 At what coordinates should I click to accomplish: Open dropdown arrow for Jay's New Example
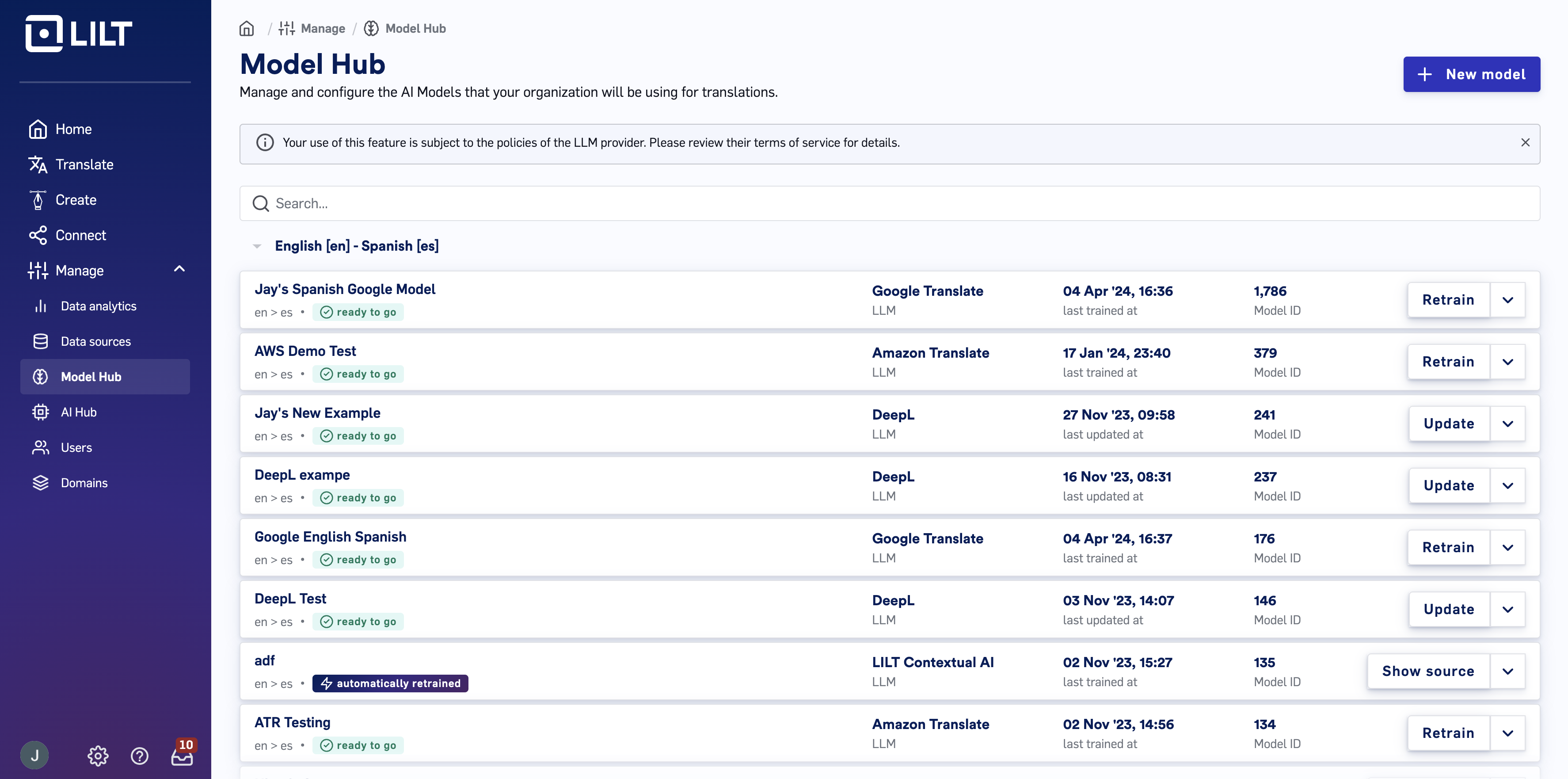(x=1507, y=424)
